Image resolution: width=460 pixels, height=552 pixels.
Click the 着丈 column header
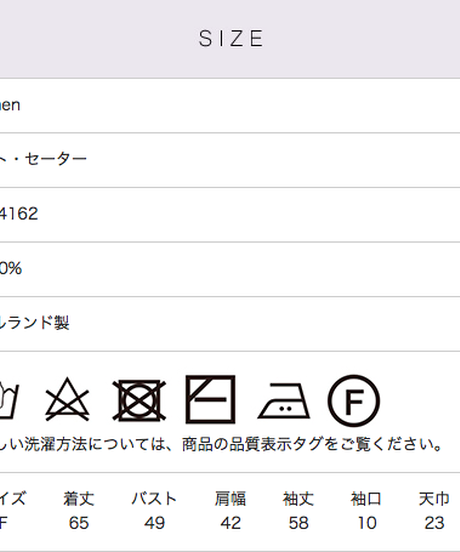pyautogui.click(x=79, y=499)
